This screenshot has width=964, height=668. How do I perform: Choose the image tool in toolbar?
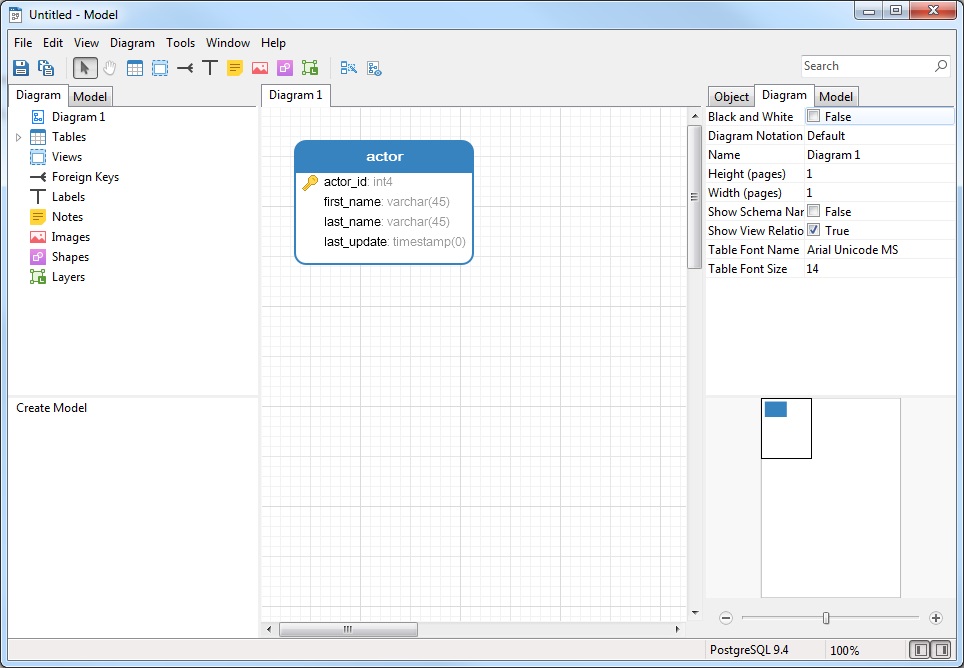260,68
